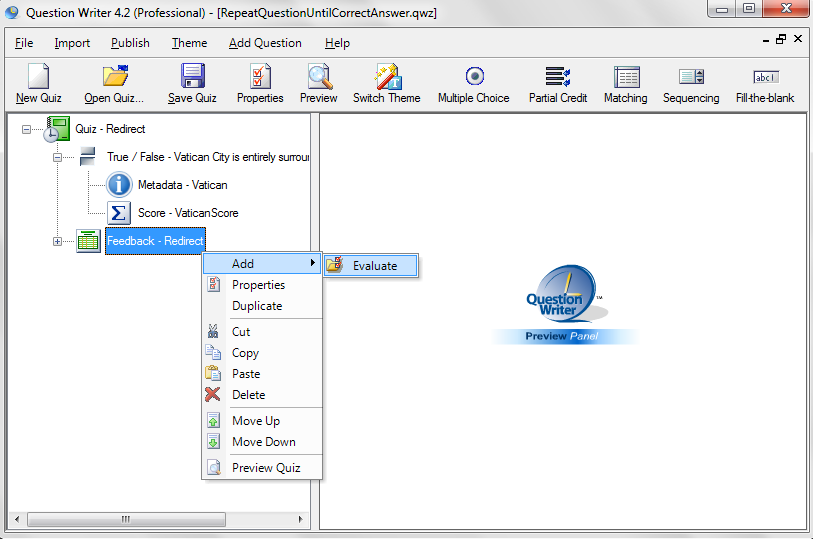
Task: Choose Move Down in the context menu
Action: [262, 442]
